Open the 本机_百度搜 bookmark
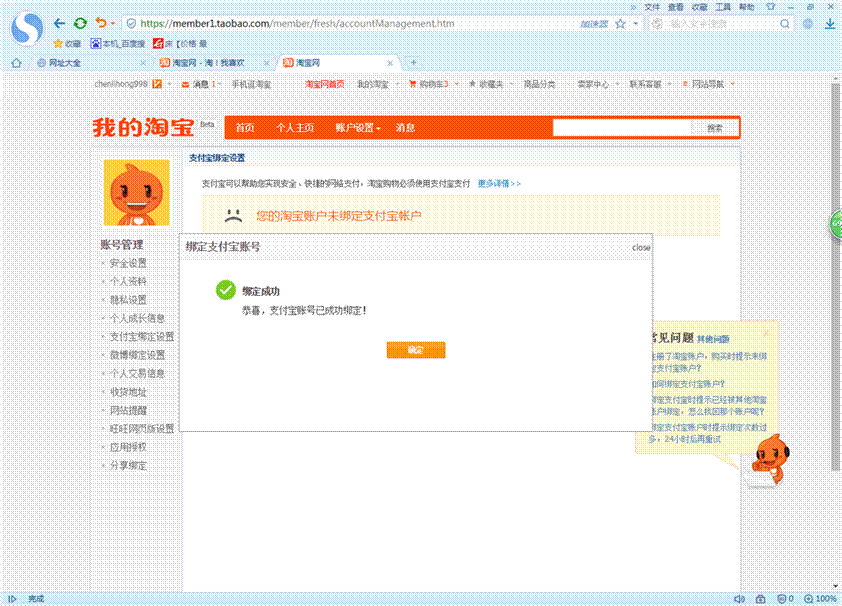 click(x=118, y=43)
